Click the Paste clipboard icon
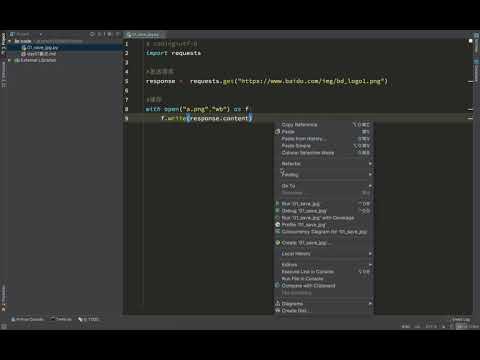 point(277,132)
